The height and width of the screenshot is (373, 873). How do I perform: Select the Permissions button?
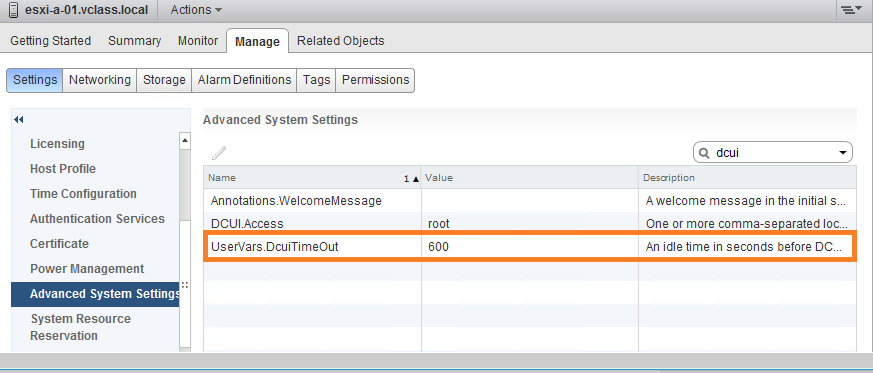pyautogui.click(x=375, y=80)
